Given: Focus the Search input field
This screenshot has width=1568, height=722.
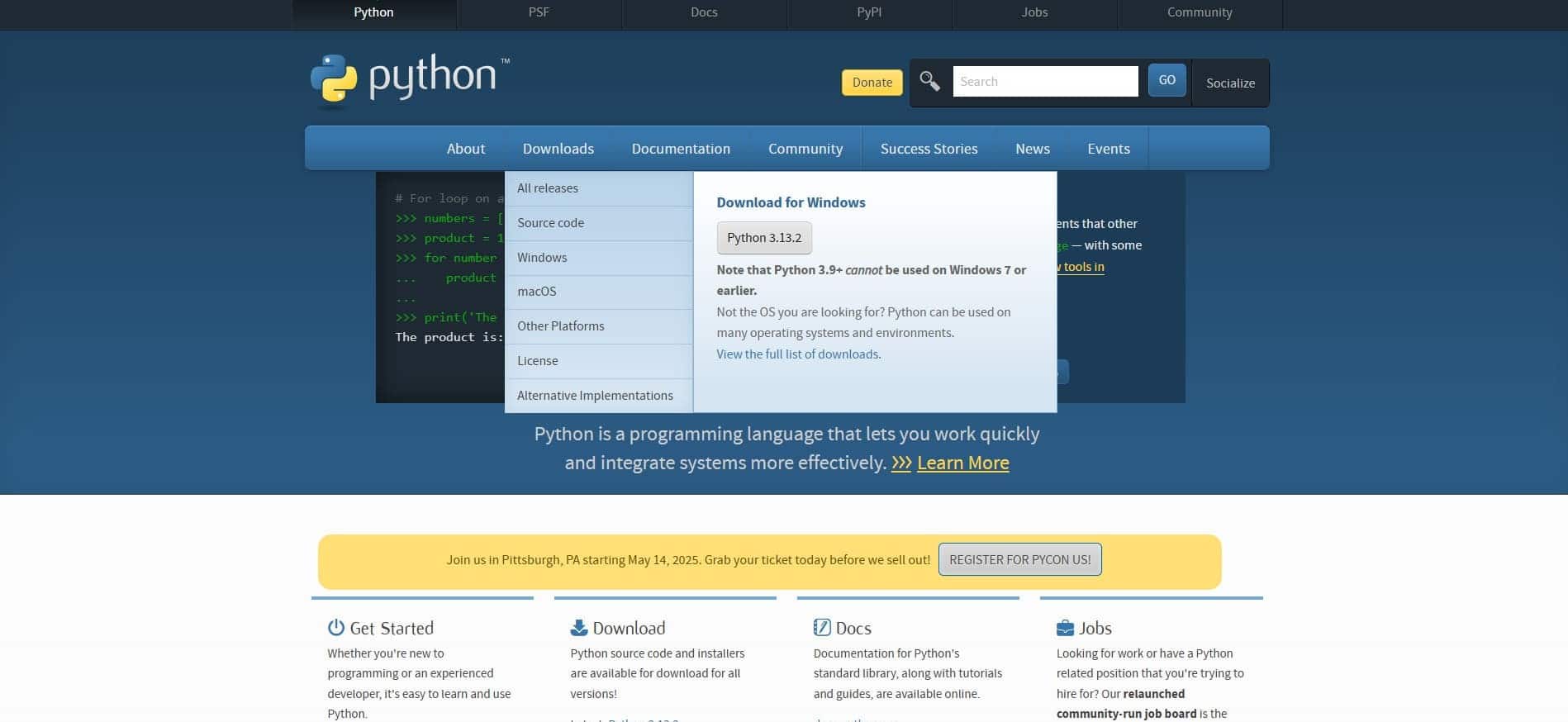Looking at the screenshot, I should pyautogui.click(x=1045, y=81).
